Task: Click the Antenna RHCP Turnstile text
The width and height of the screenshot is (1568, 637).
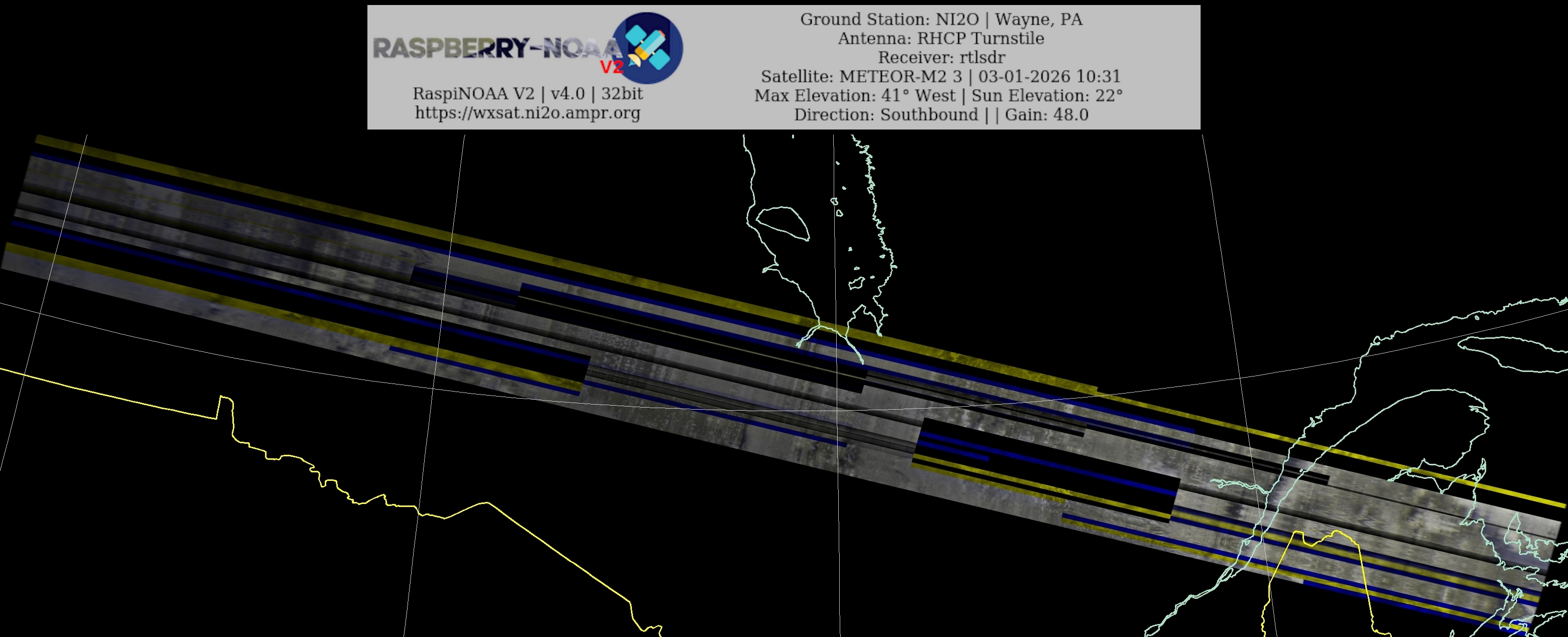Action: click(x=941, y=38)
